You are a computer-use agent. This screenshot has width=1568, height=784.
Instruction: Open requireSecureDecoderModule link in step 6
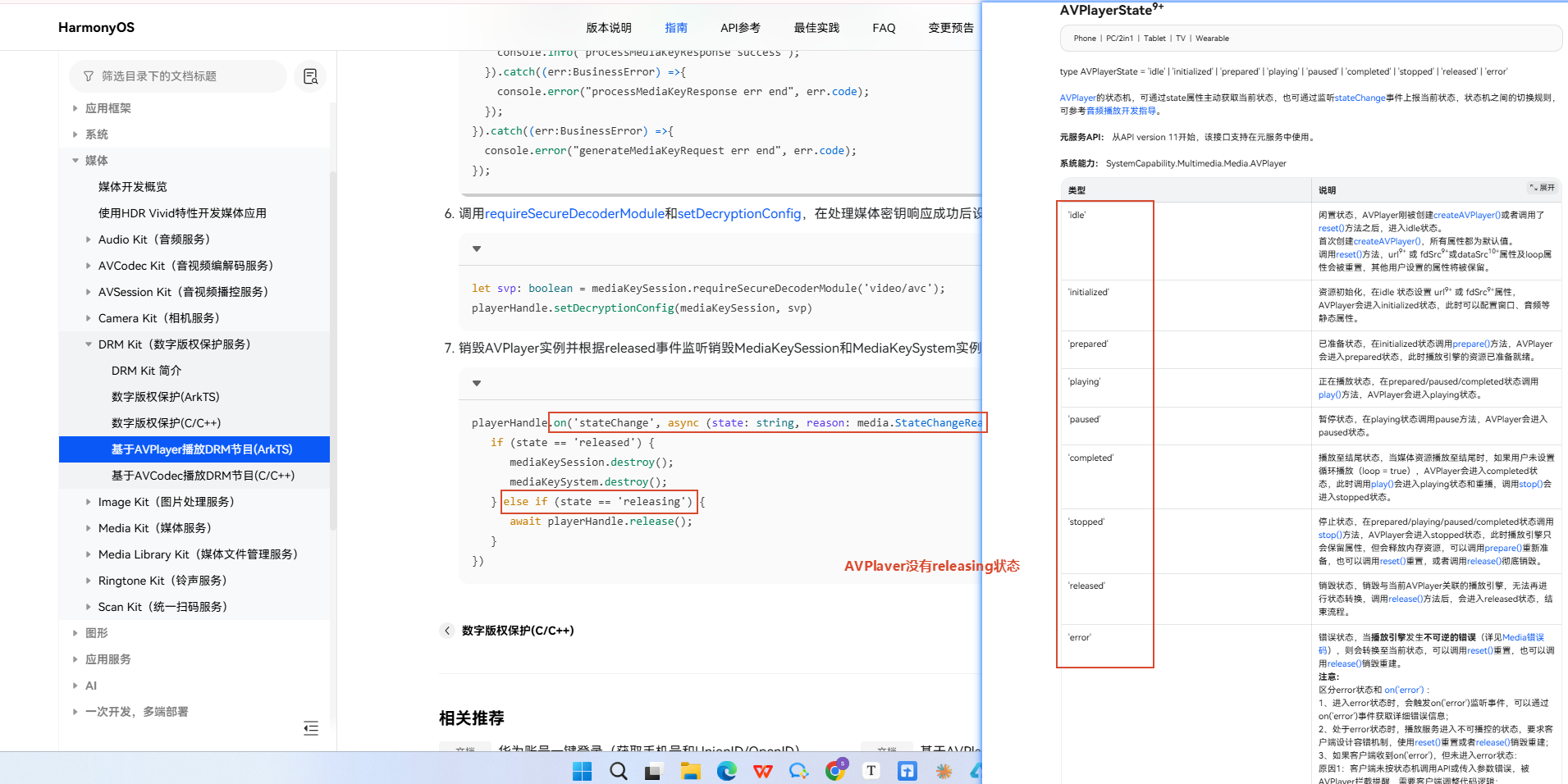574,213
